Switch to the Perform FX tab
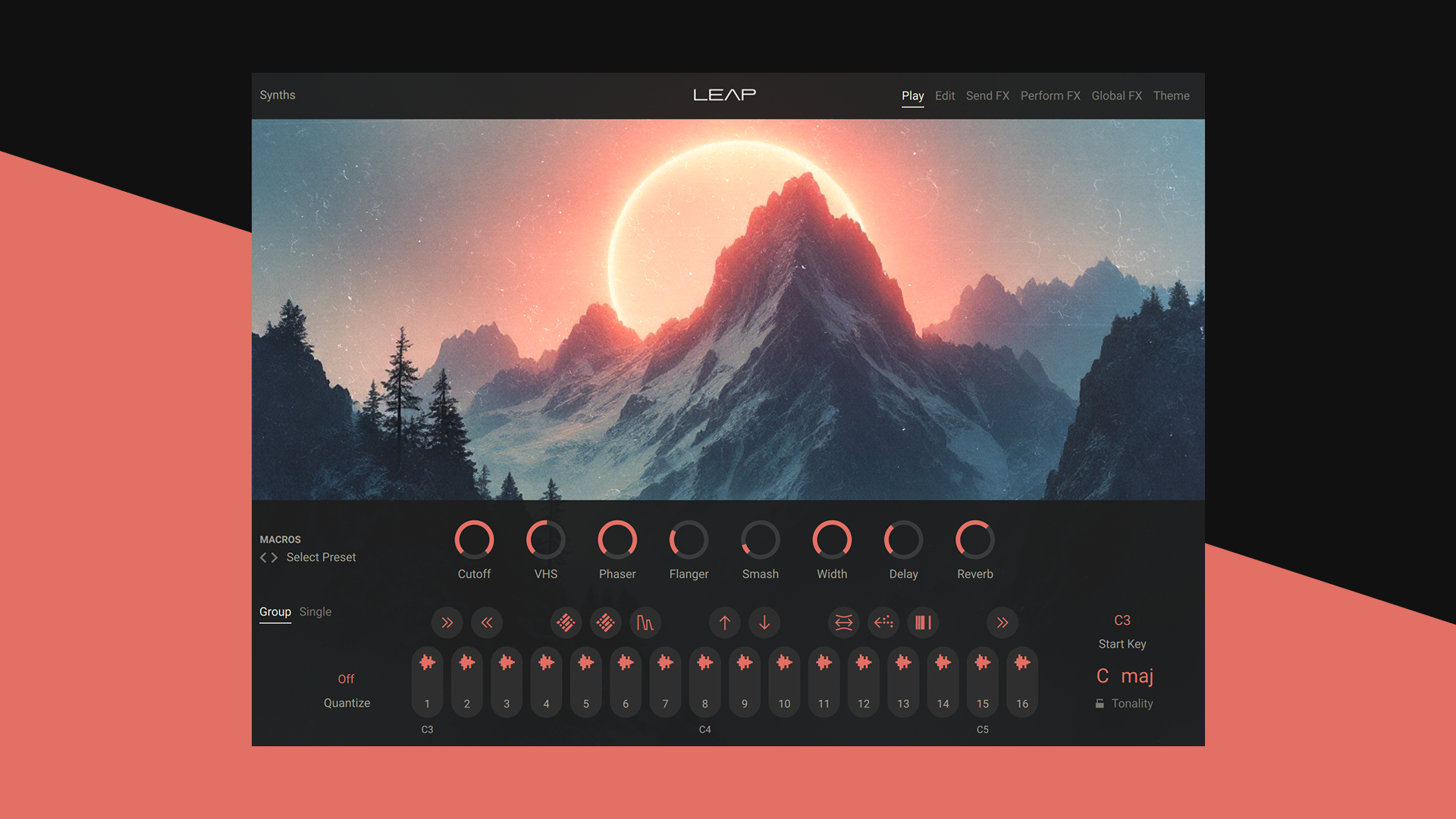Image resolution: width=1456 pixels, height=819 pixels. (1050, 96)
